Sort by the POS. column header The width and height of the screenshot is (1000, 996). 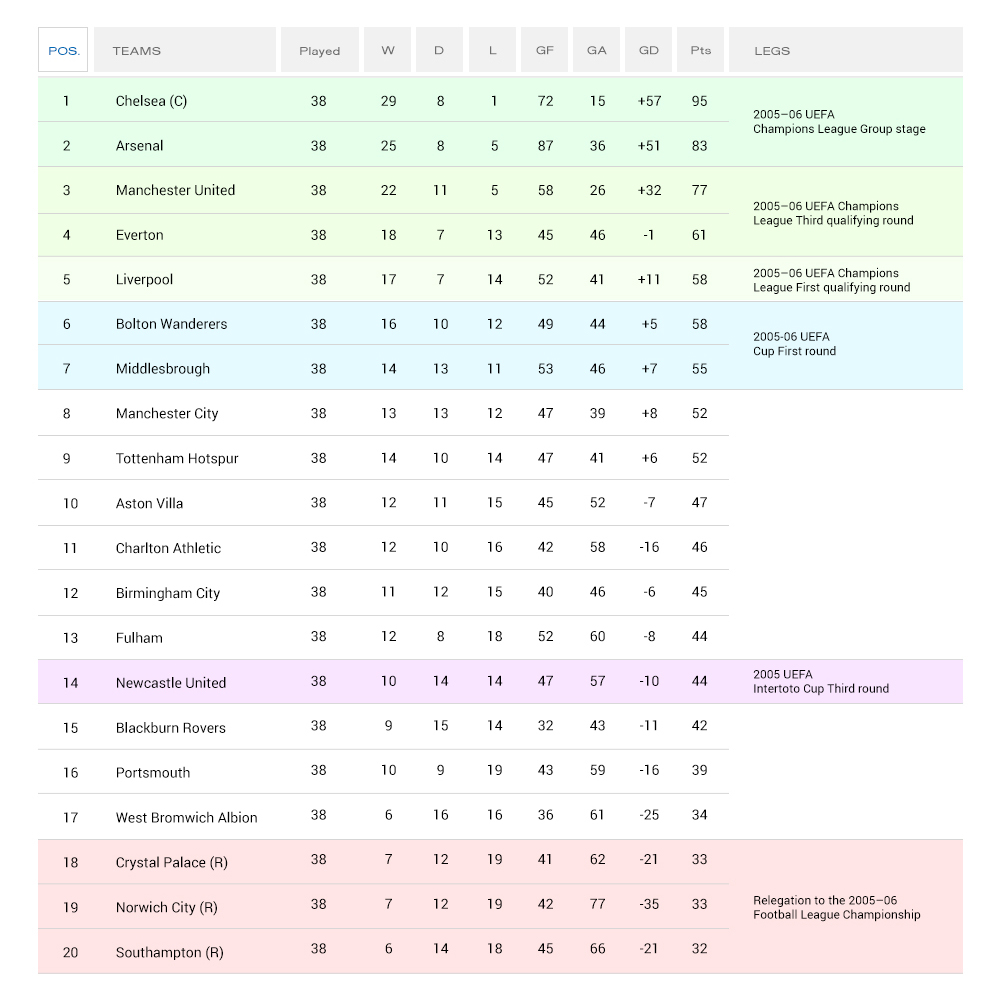point(63,50)
